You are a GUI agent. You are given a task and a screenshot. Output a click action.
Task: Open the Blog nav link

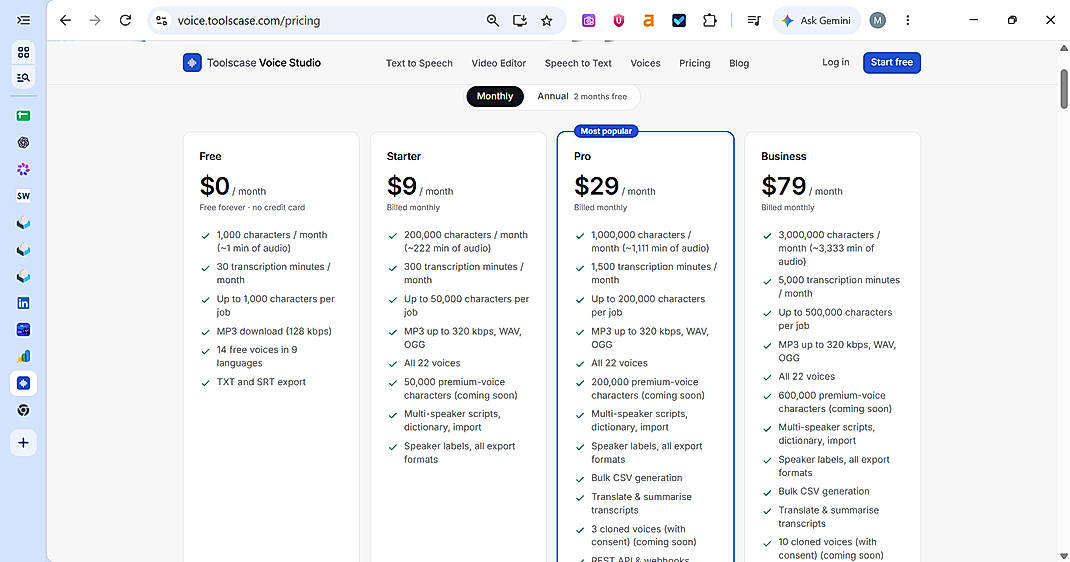click(739, 63)
